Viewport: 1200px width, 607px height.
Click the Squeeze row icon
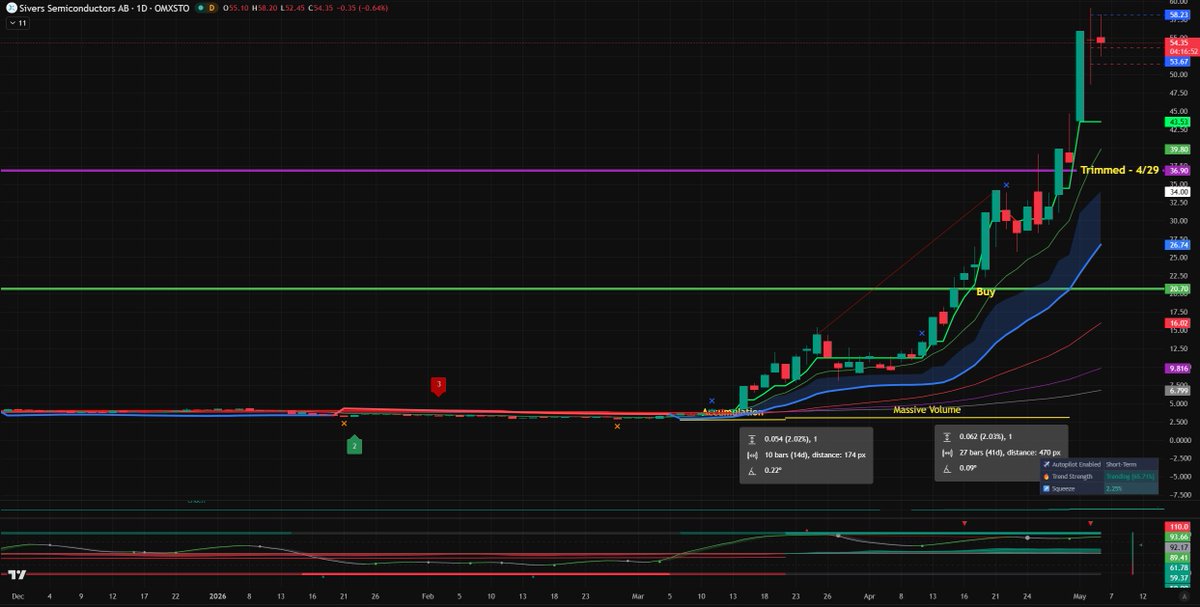[1046, 488]
